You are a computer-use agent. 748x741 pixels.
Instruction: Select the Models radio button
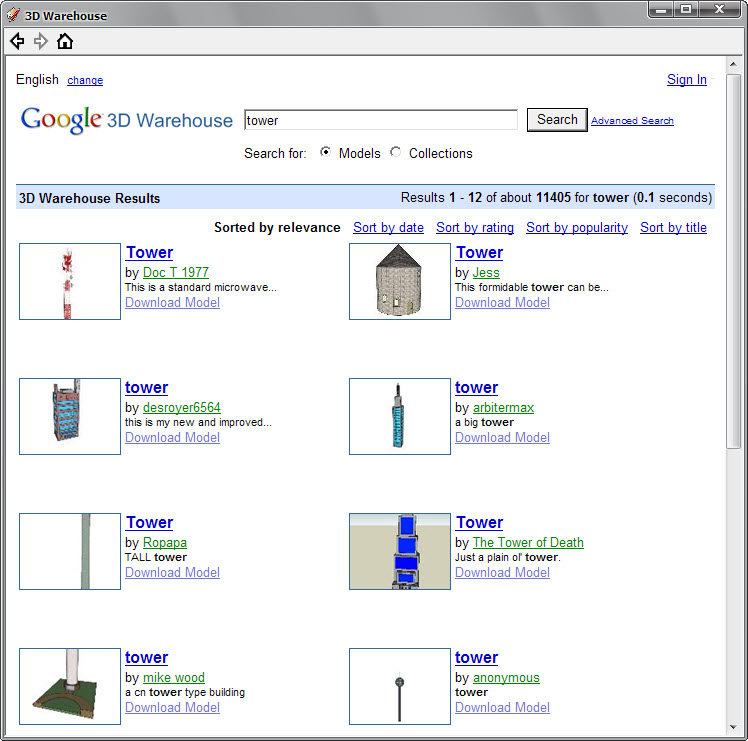325,152
